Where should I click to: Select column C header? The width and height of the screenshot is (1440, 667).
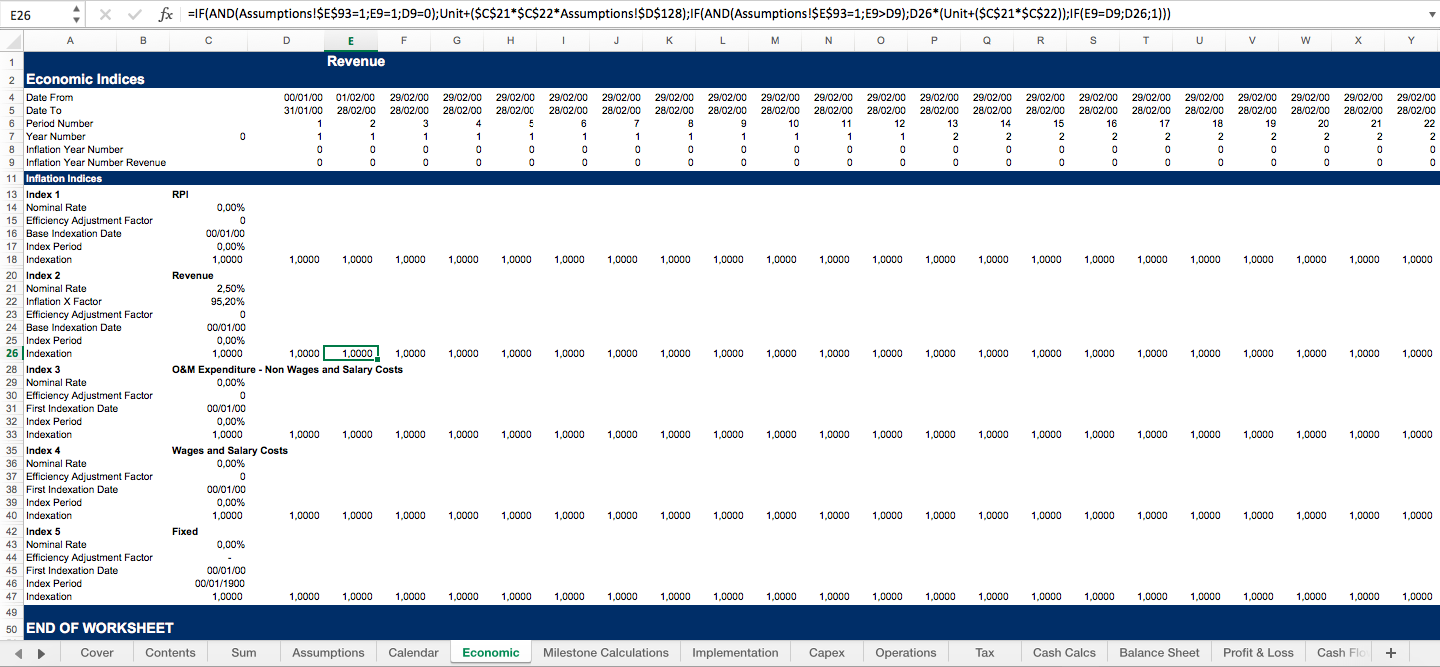point(208,40)
